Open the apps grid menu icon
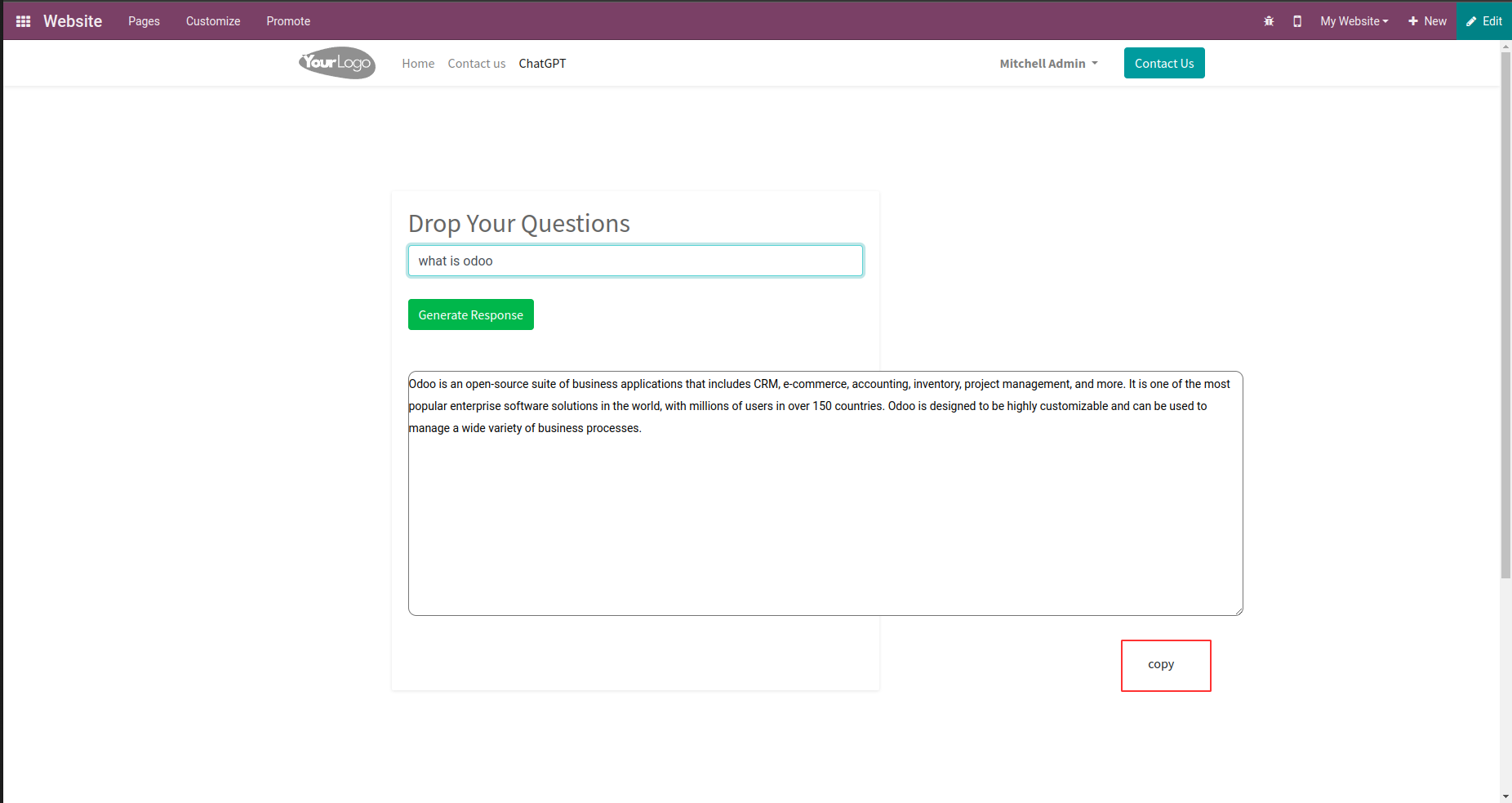 pos(23,21)
